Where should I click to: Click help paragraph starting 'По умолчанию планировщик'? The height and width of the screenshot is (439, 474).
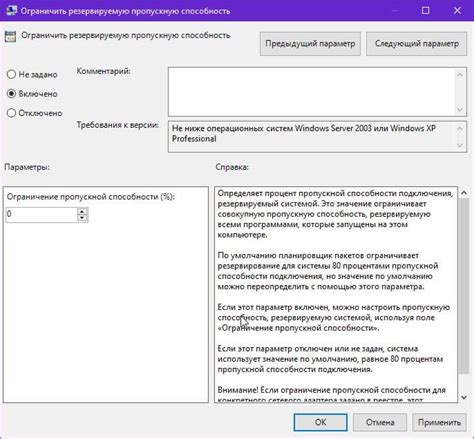tap(328, 271)
